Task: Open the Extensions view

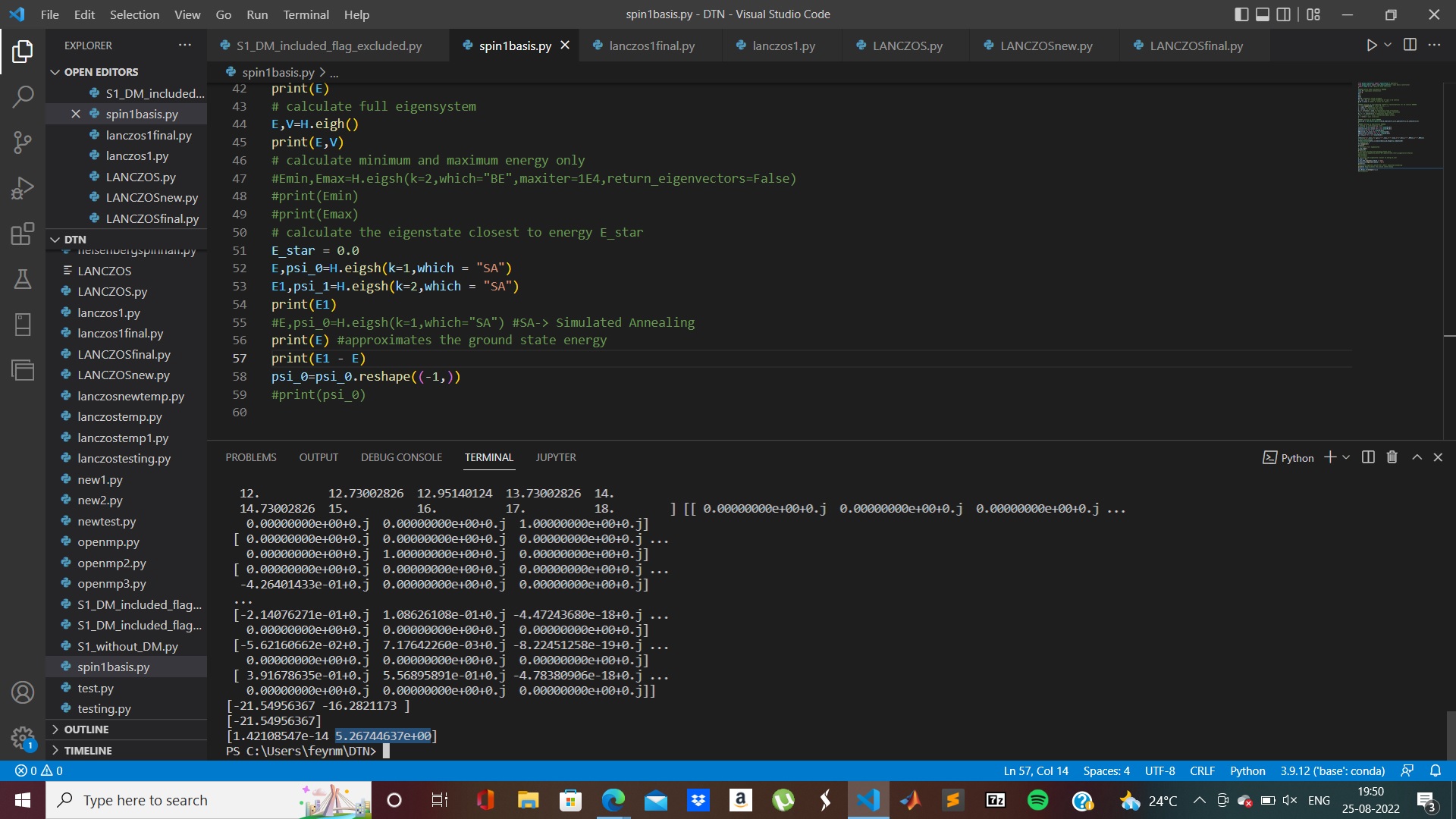Action: 23,234
